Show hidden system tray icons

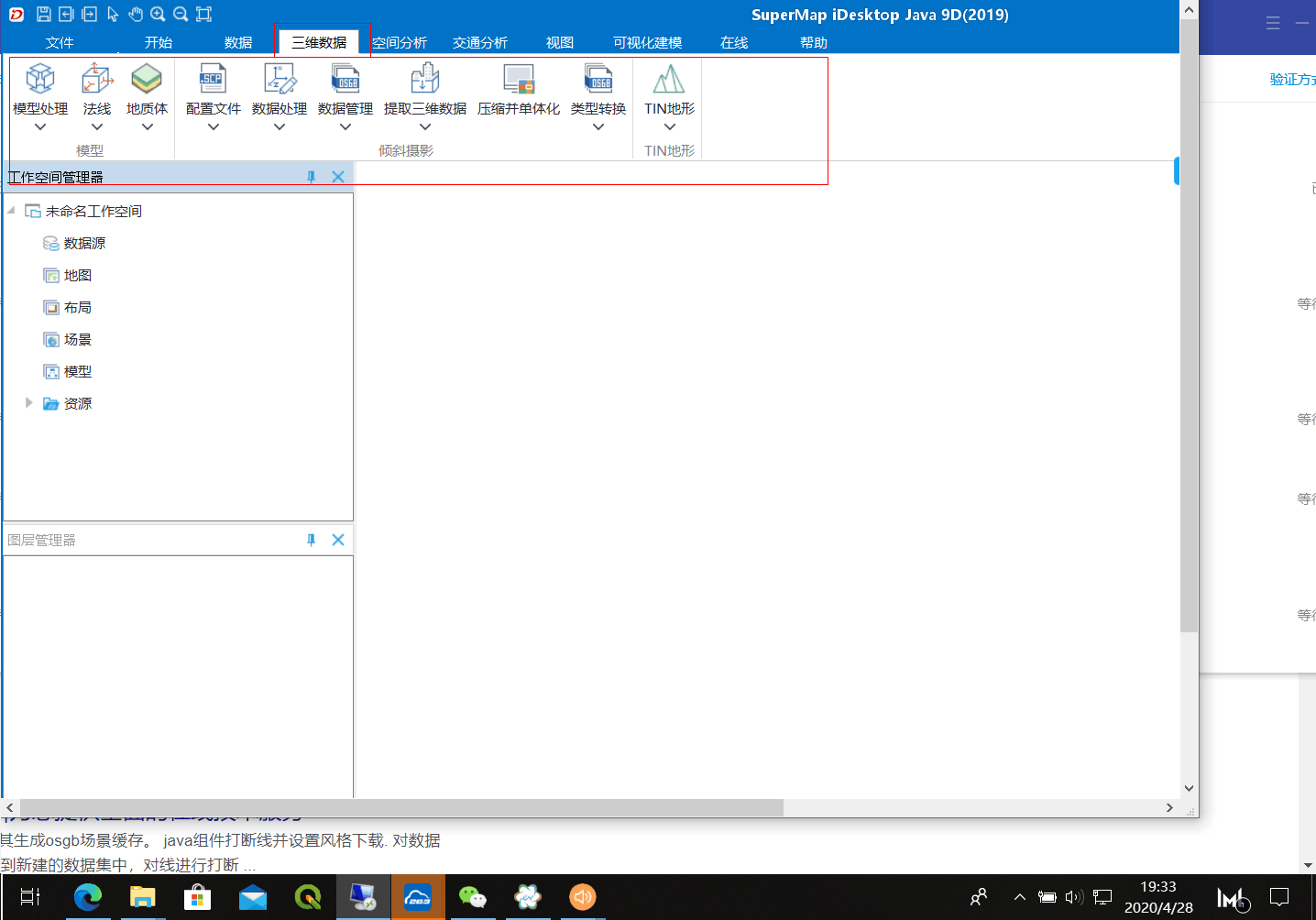coord(1019,897)
